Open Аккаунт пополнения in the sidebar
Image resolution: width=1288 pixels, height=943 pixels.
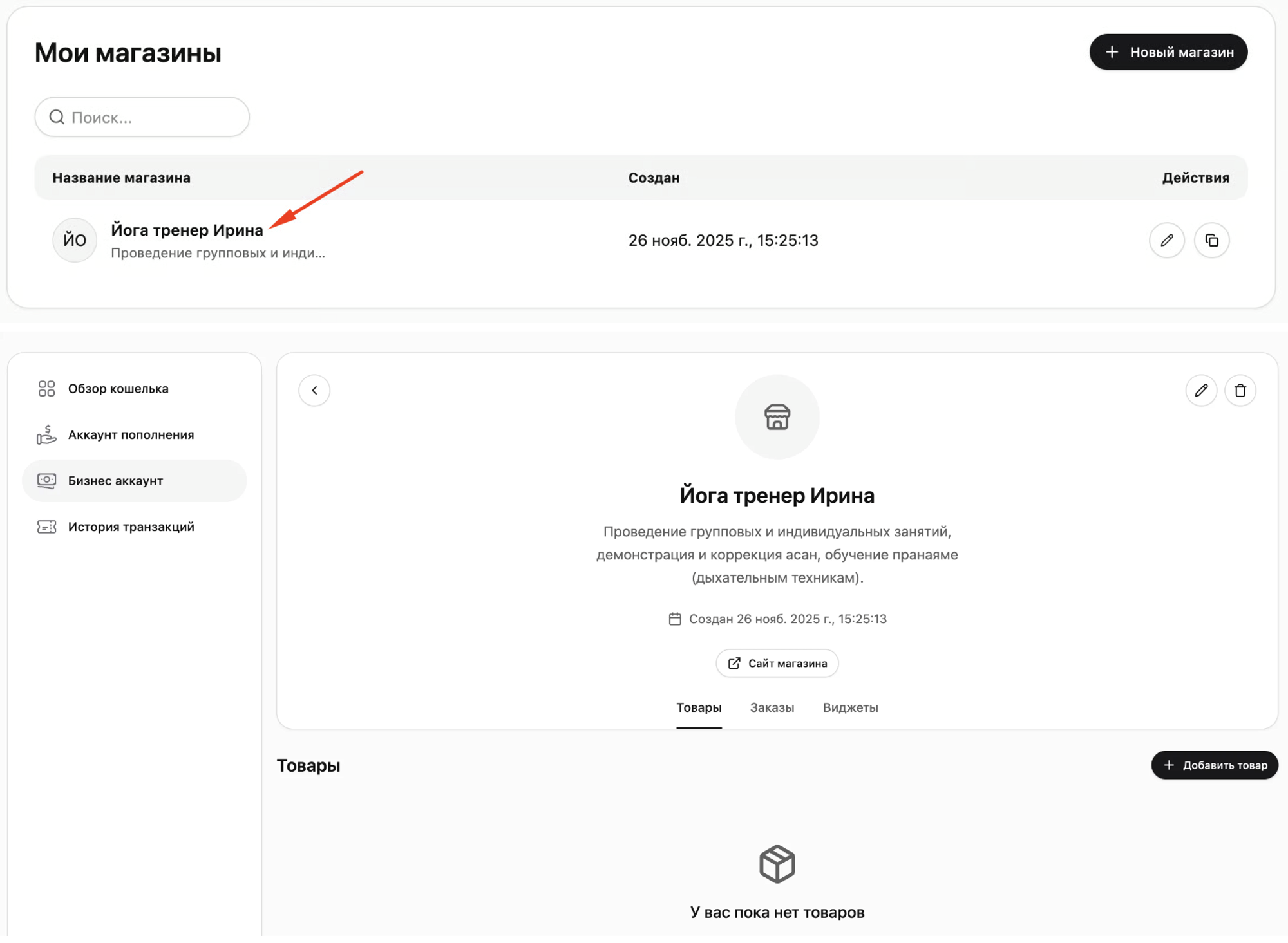(x=131, y=434)
